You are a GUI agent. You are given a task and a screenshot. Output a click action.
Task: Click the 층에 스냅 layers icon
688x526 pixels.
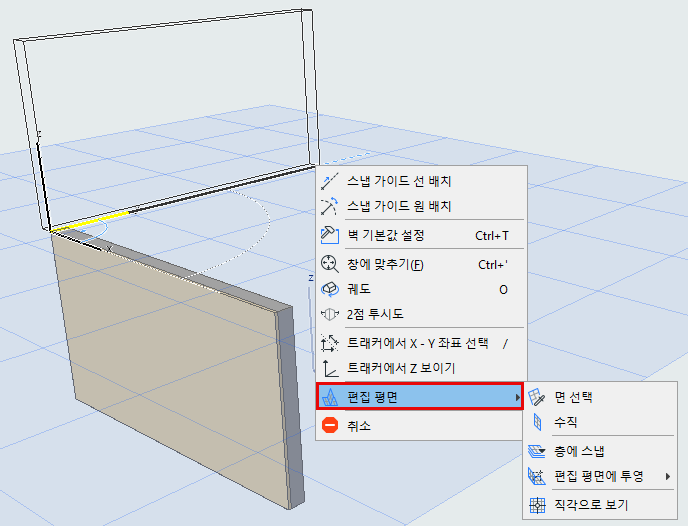tap(537, 451)
